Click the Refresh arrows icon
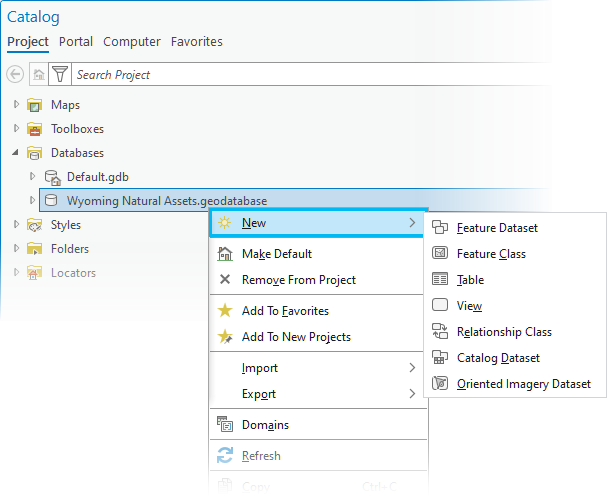This screenshot has width=607, height=500. point(225,456)
